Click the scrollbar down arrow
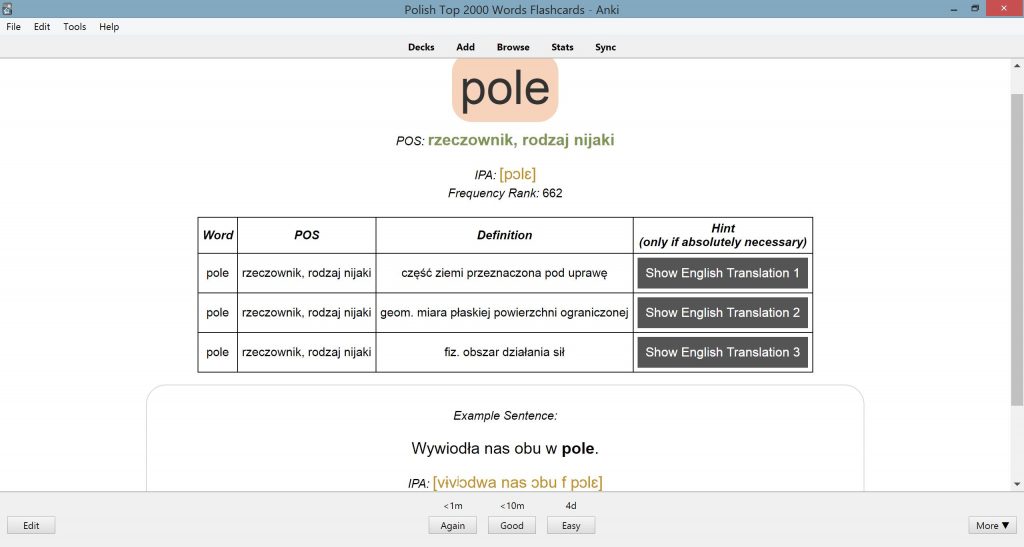Image resolution: width=1024 pixels, height=547 pixels. point(1017,484)
